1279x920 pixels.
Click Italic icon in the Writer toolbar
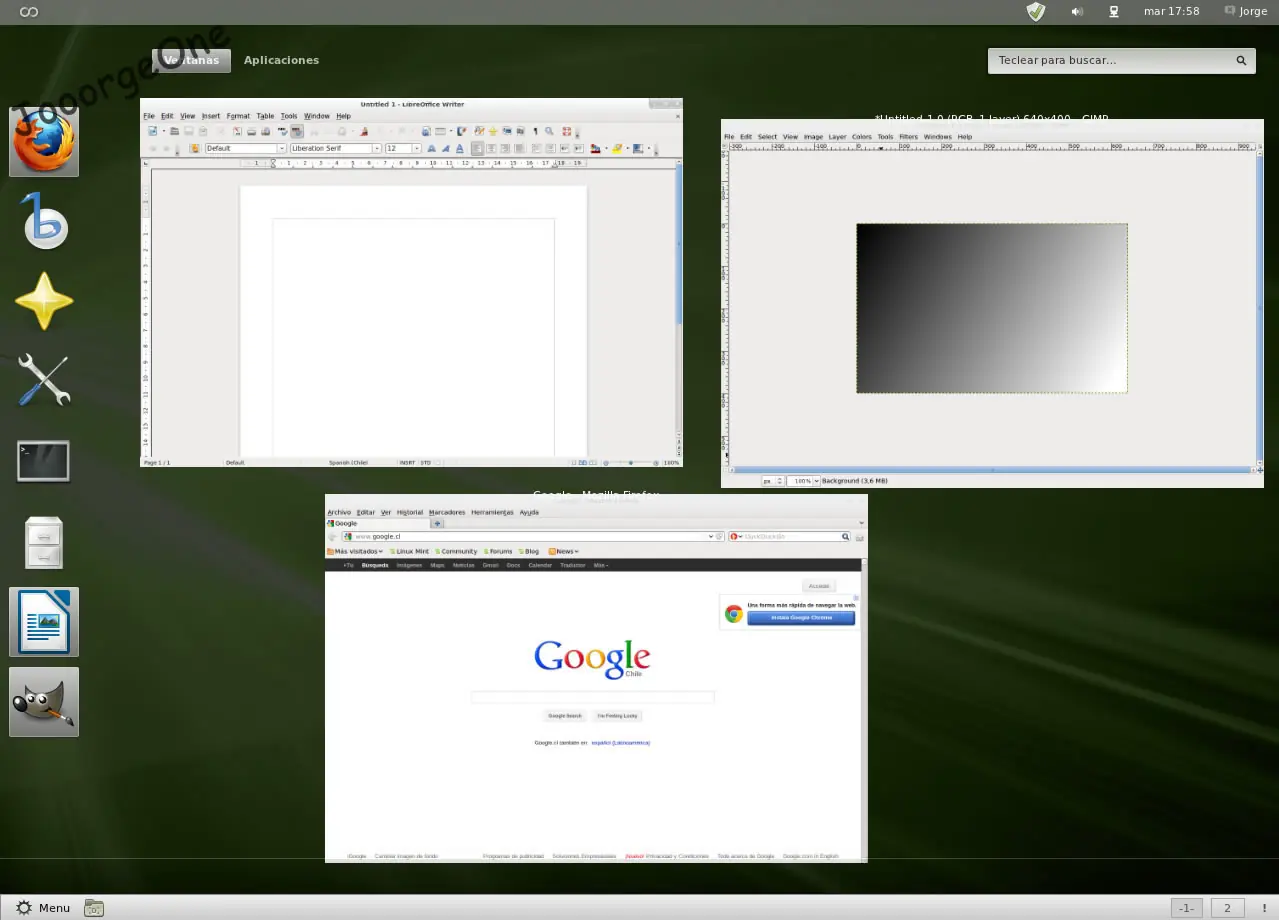[445, 148]
